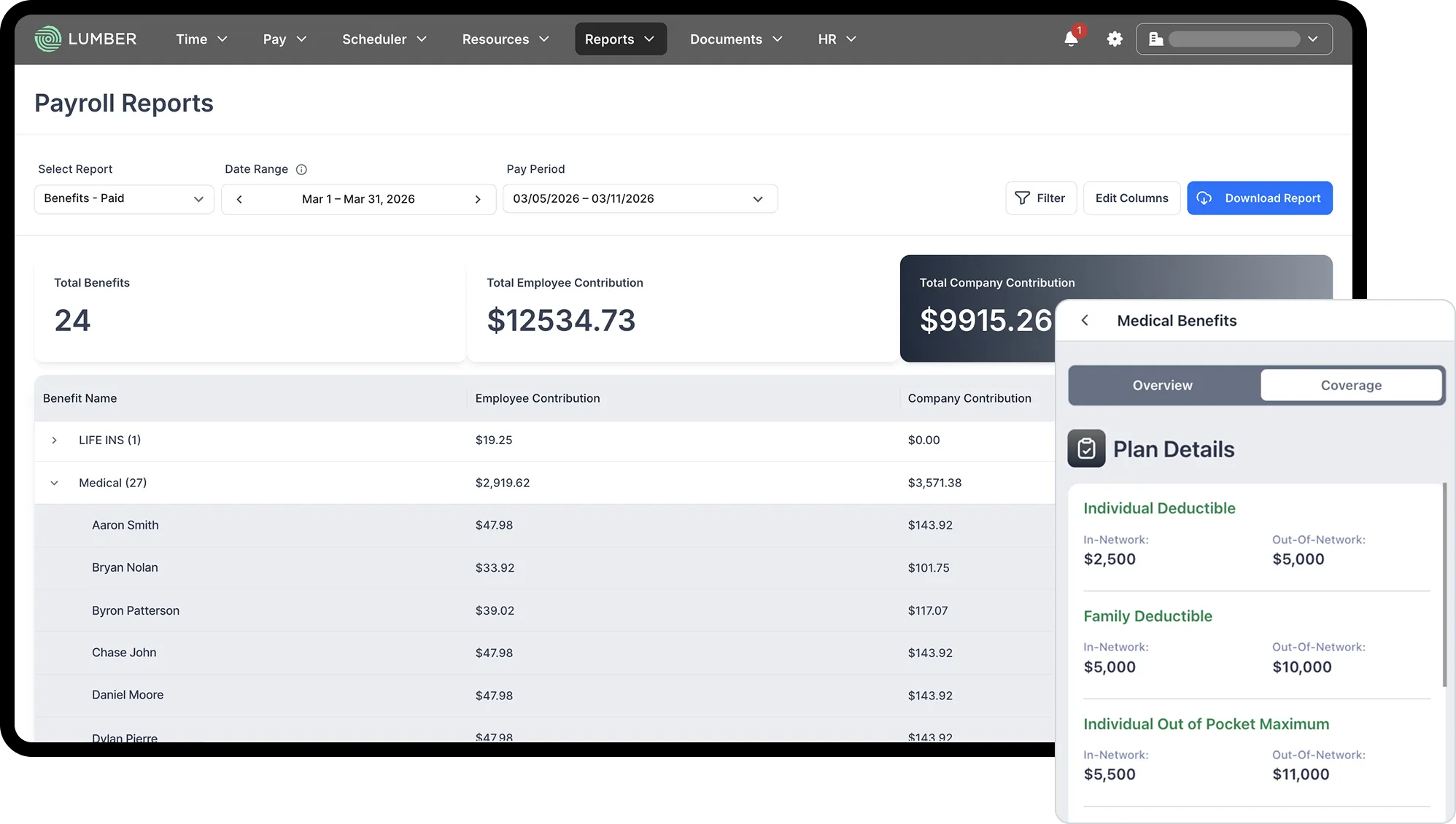This screenshot has width=1456, height=824.
Task: Open the settings gear icon
Action: [1115, 39]
